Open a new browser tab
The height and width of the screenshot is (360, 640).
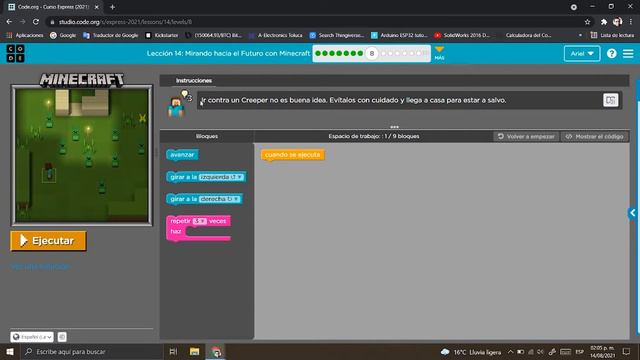click(112, 7)
